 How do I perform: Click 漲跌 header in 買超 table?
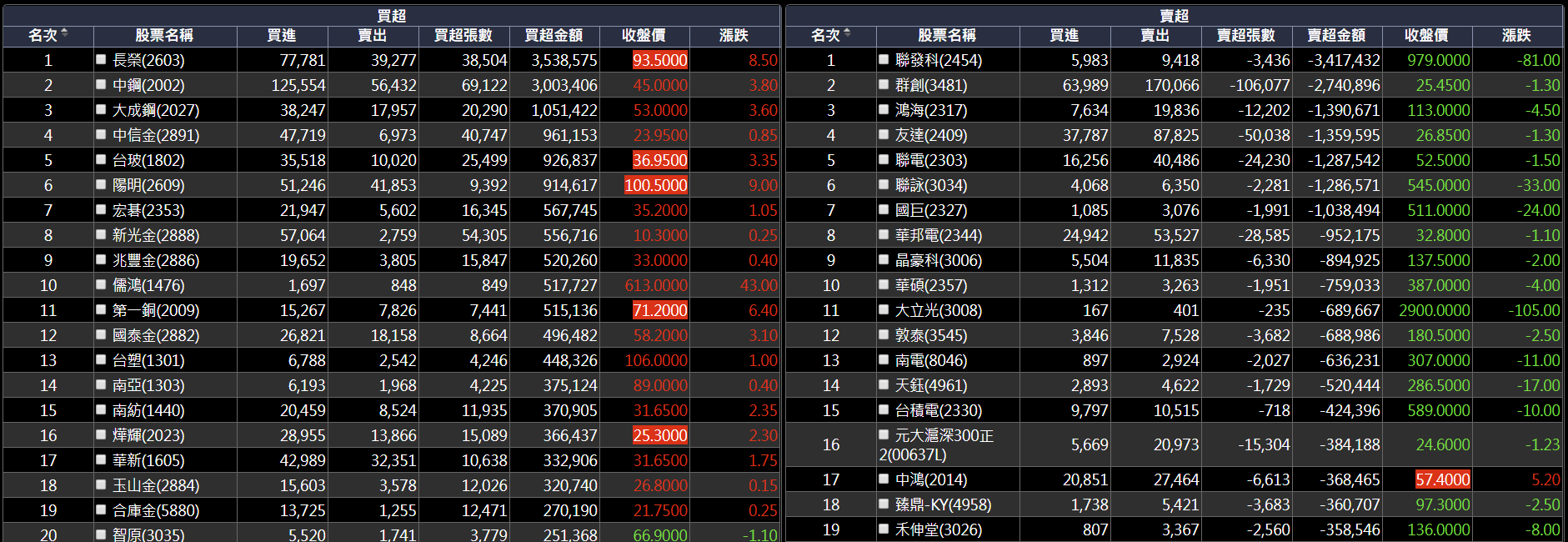click(734, 35)
